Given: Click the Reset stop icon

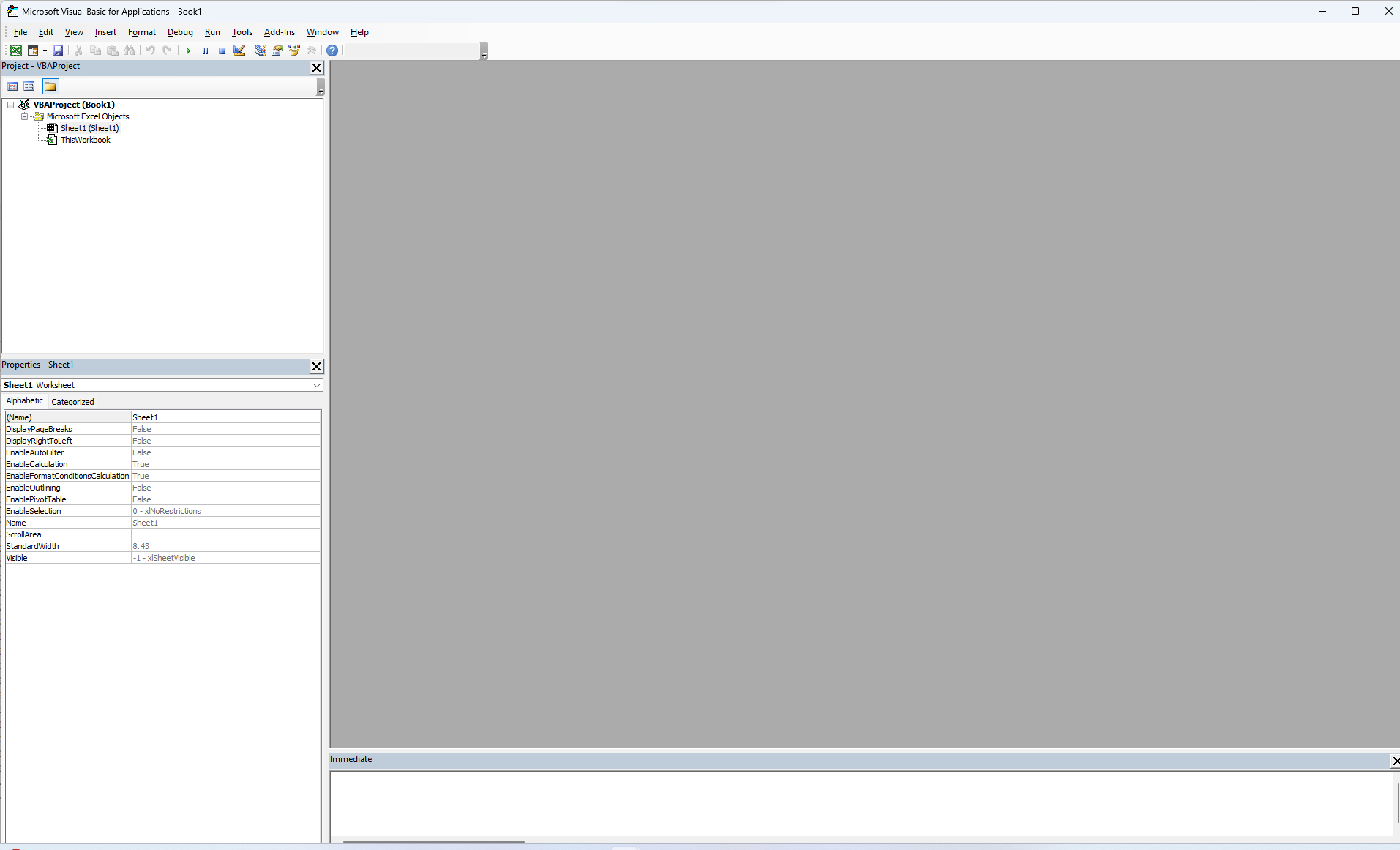Looking at the screenshot, I should pos(222,51).
